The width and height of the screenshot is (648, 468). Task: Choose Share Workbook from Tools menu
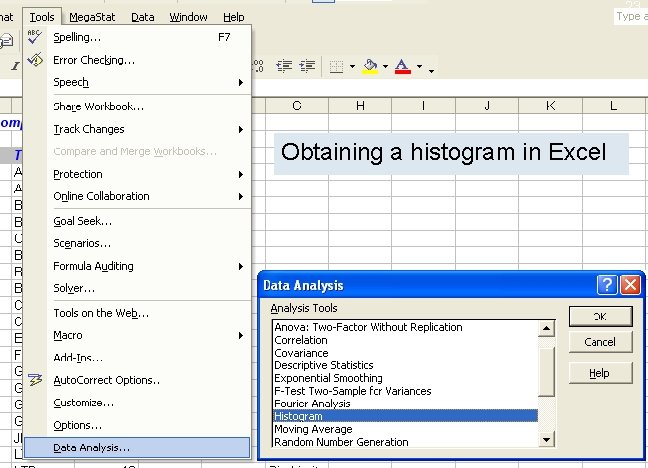[137, 107]
